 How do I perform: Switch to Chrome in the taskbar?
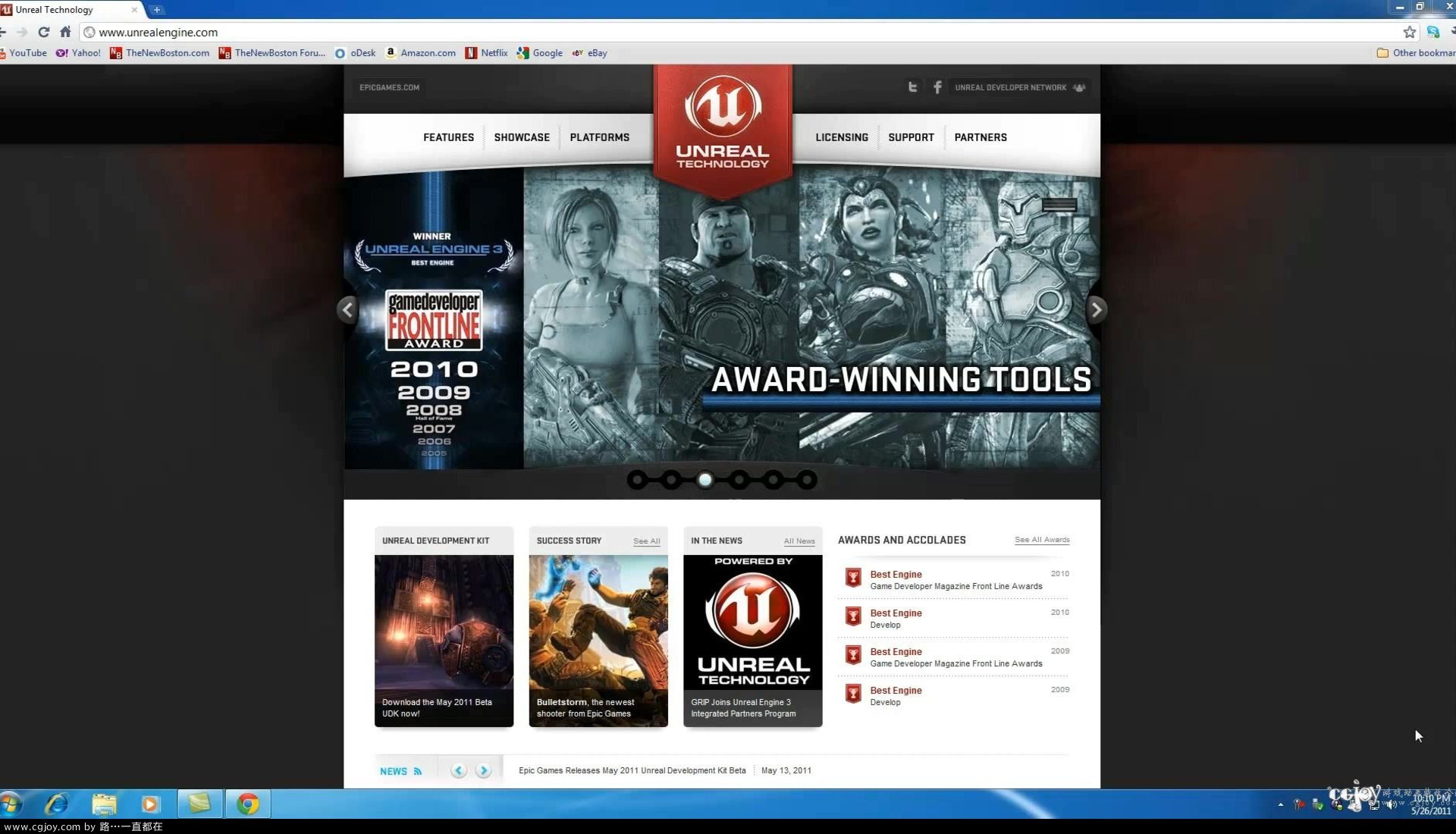(x=247, y=804)
